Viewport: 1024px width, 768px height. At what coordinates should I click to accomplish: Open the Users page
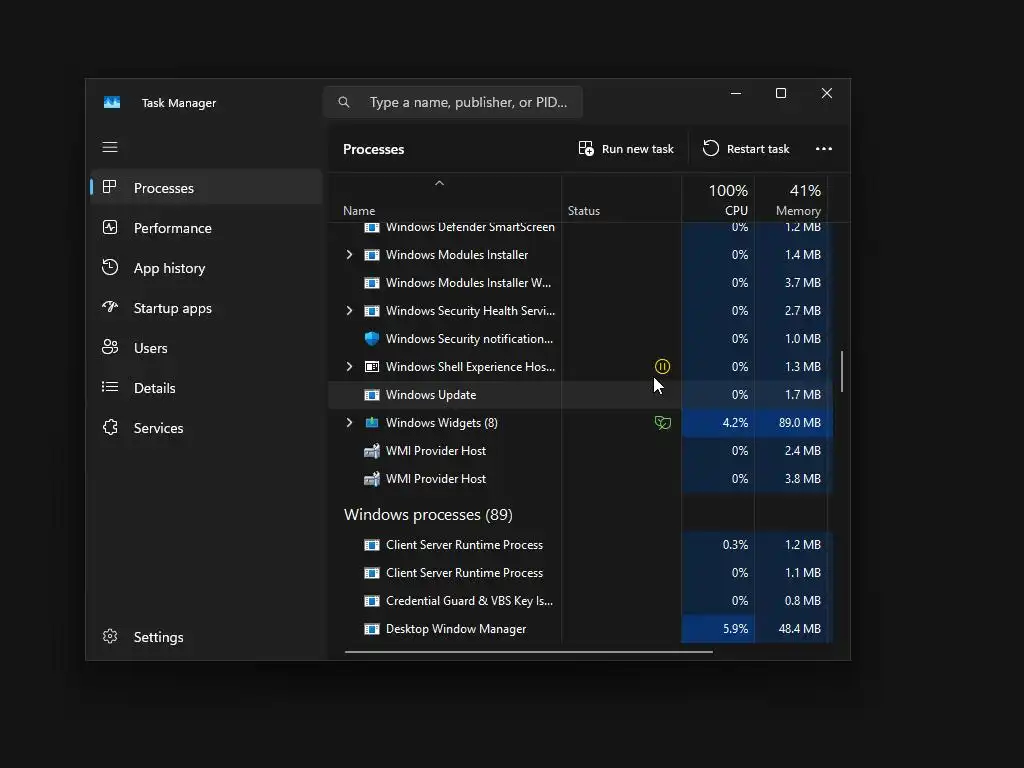click(206, 347)
